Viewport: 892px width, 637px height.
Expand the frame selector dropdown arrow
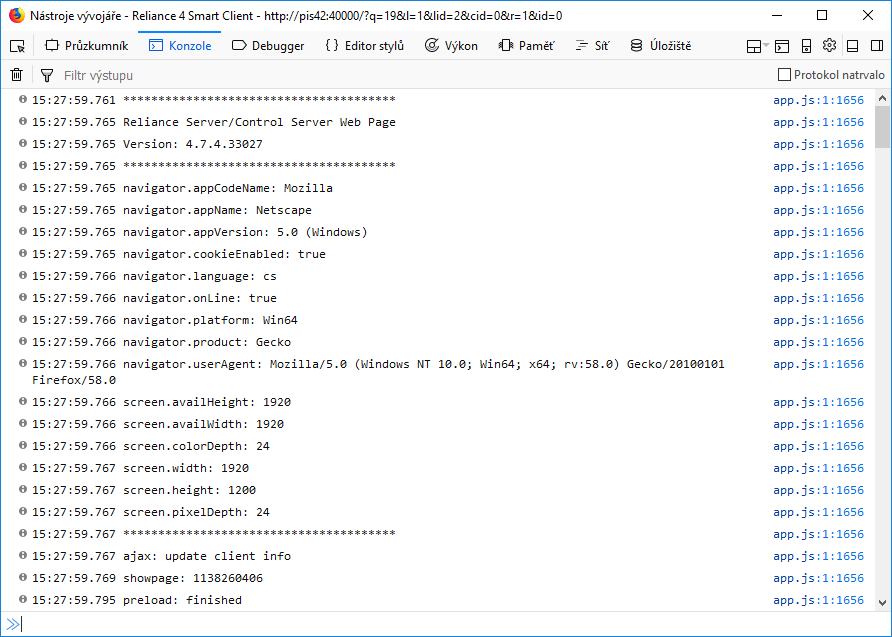tap(766, 46)
